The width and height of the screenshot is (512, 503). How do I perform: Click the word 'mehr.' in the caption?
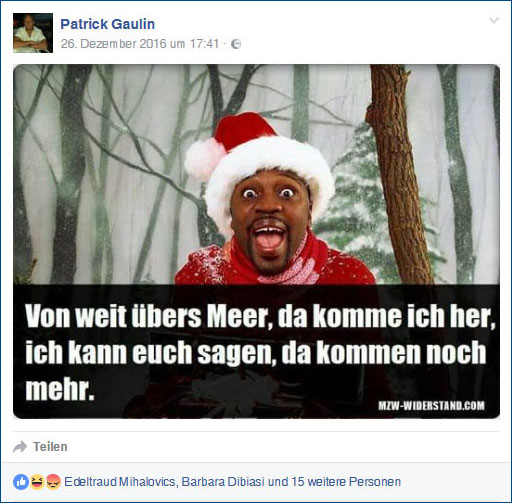click(60, 389)
